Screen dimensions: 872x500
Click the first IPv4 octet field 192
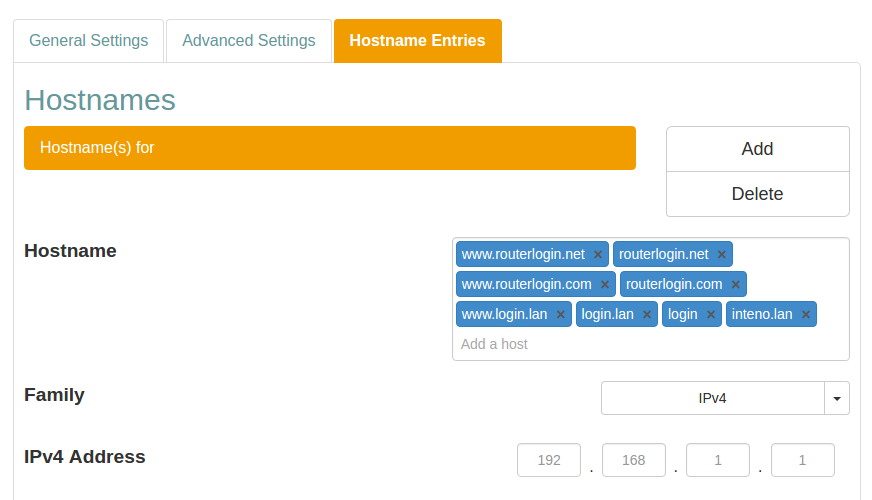point(549,461)
